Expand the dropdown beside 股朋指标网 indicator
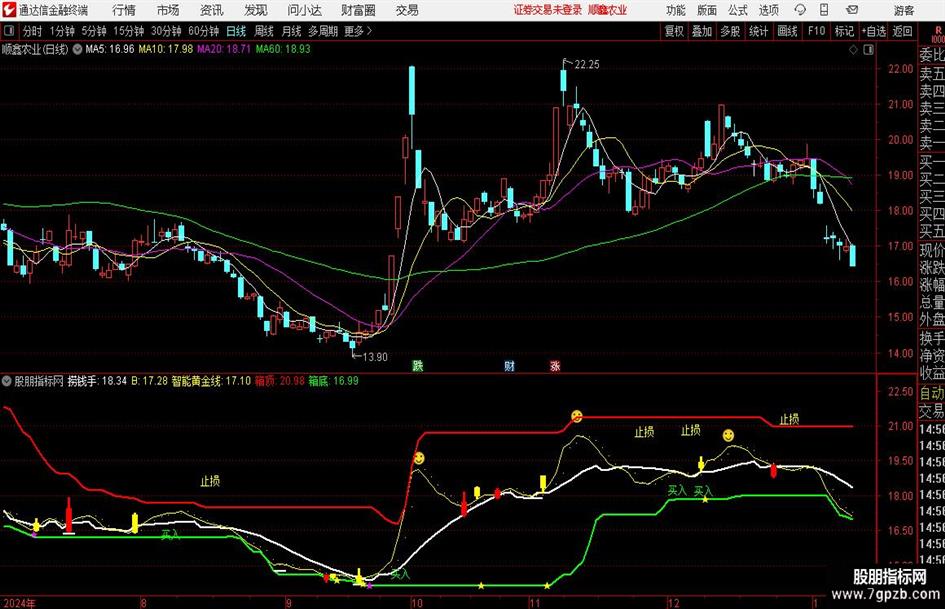 point(7,381)
